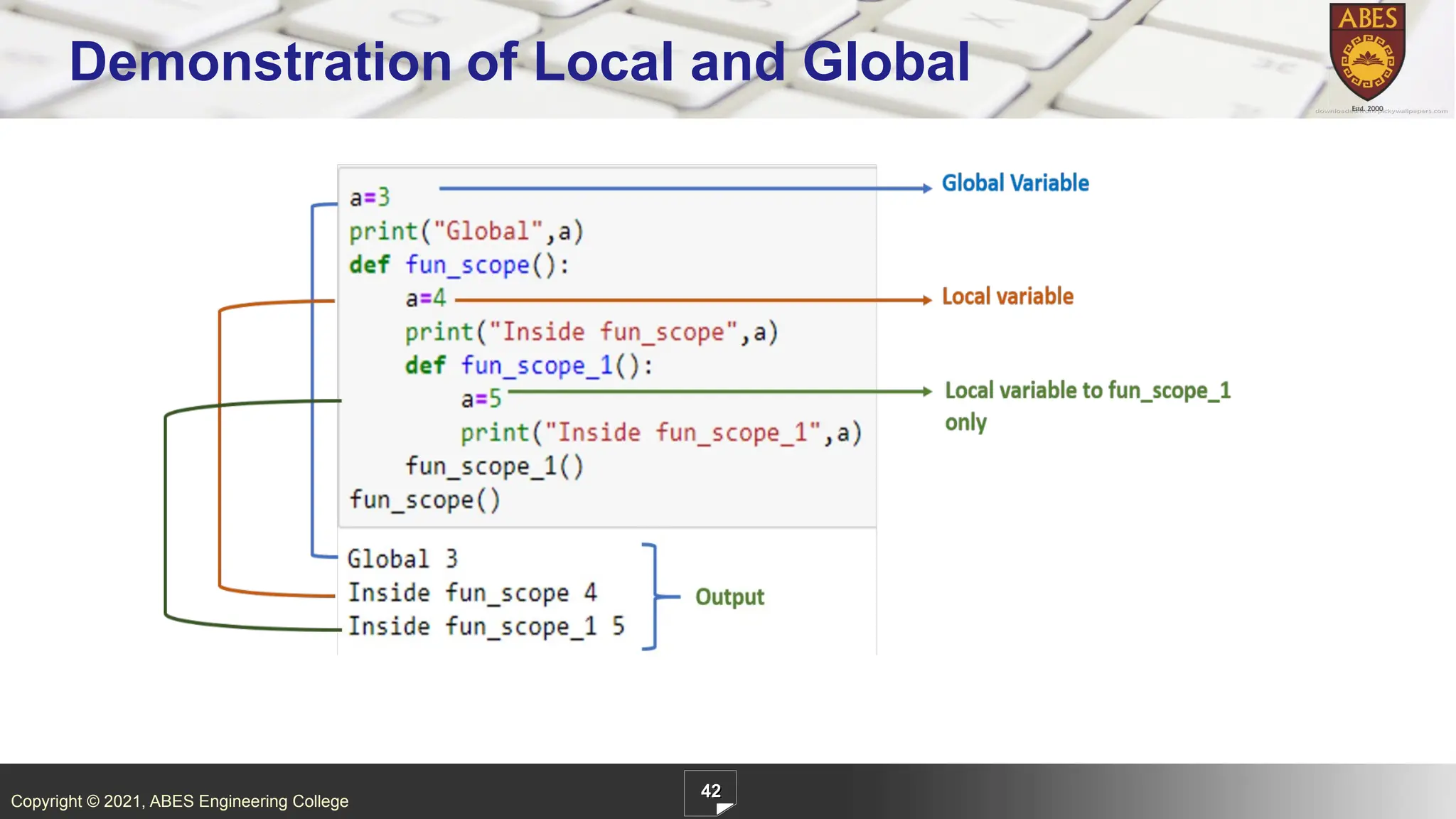Click the 'Inside fun_scope_1 5' output line
1456x819 pixels.
coord(486,626)
